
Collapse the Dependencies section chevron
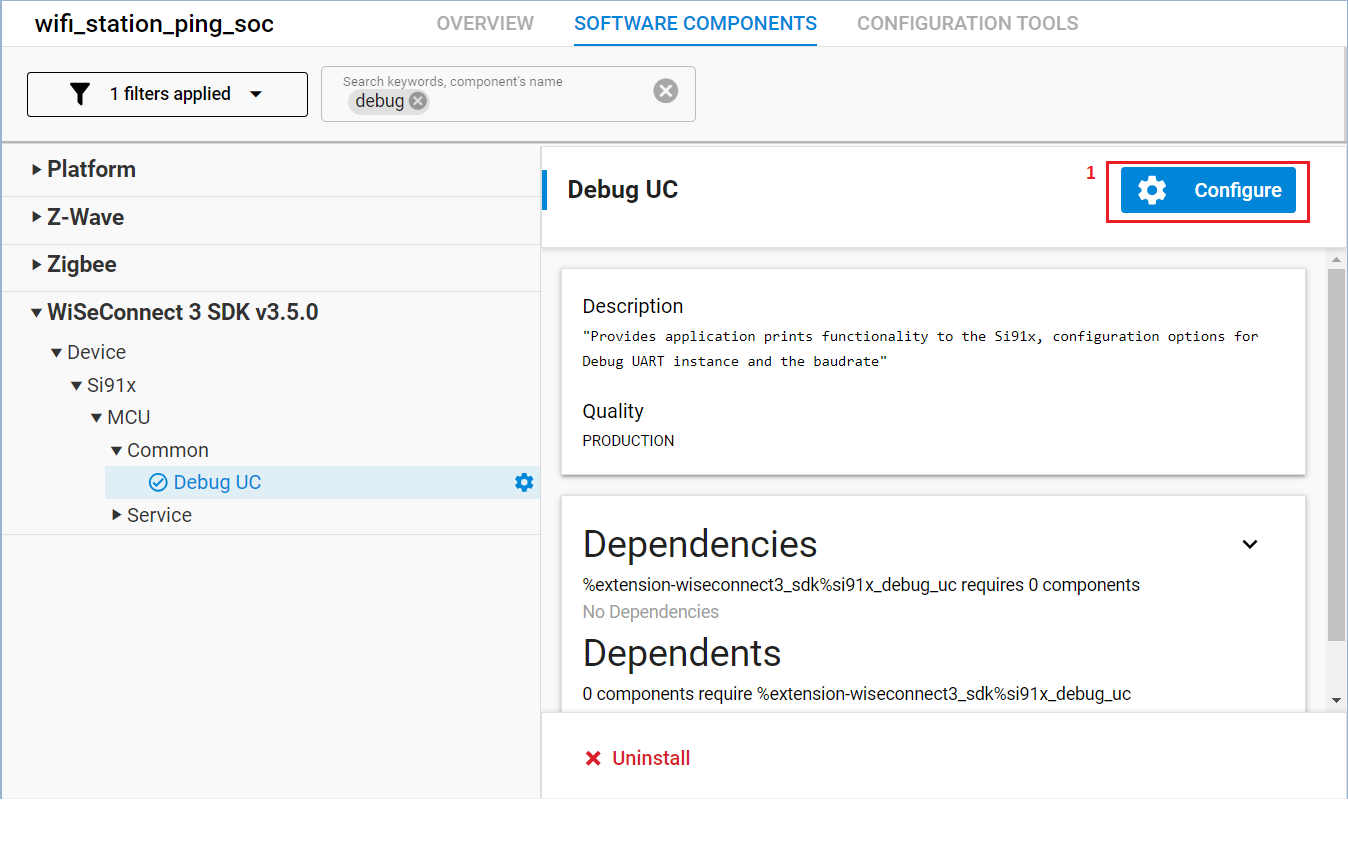pos(1249,545)
